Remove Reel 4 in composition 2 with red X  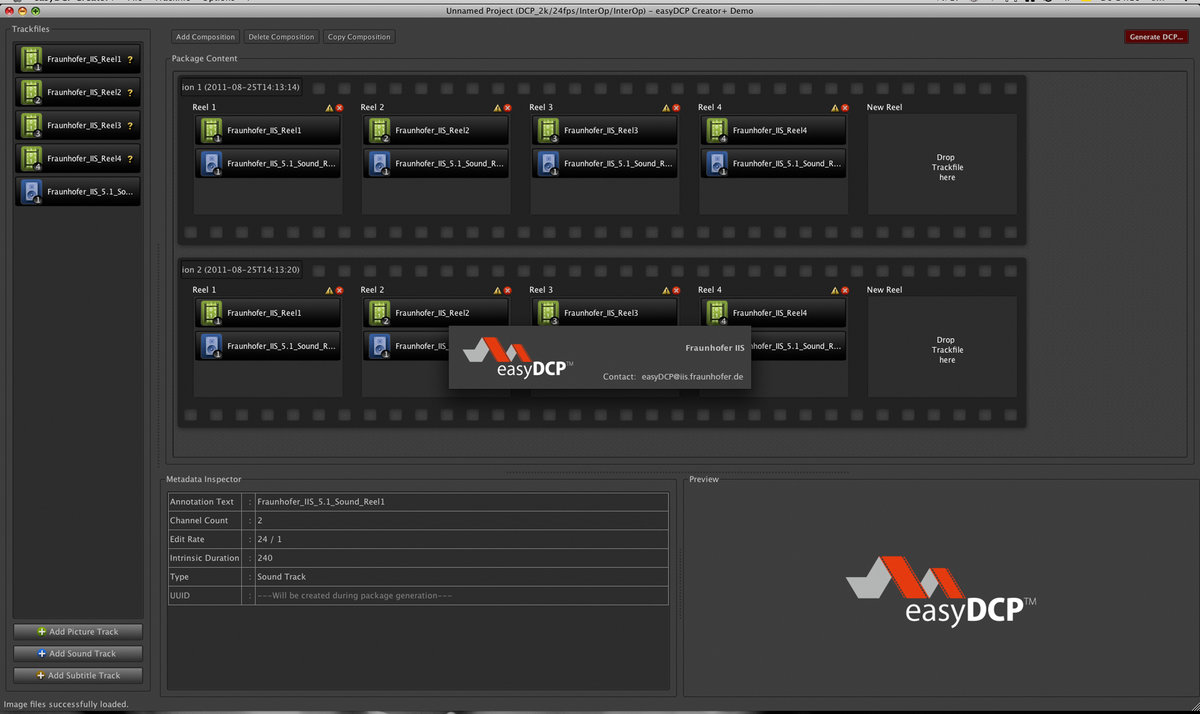(x=844, y=290)
